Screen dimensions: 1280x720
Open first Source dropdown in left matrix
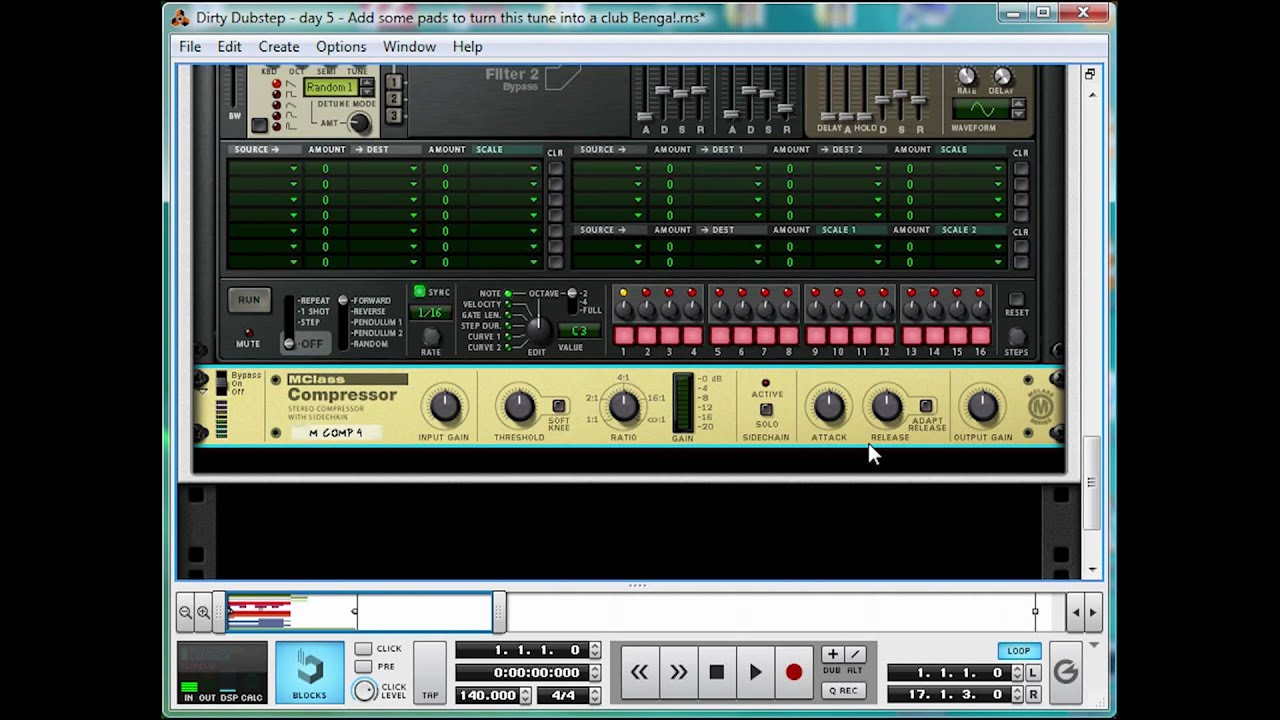264,169
